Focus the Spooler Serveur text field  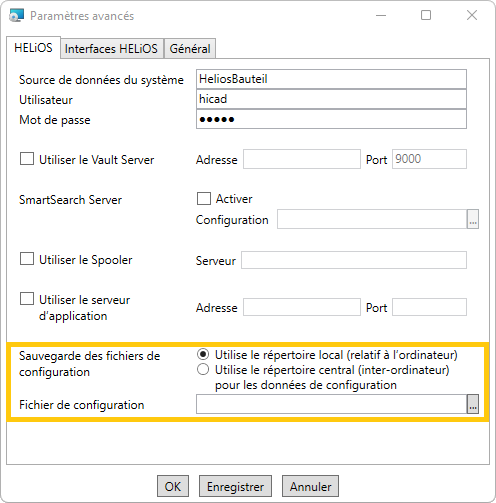pyautogui.click(x=354, y=260)
